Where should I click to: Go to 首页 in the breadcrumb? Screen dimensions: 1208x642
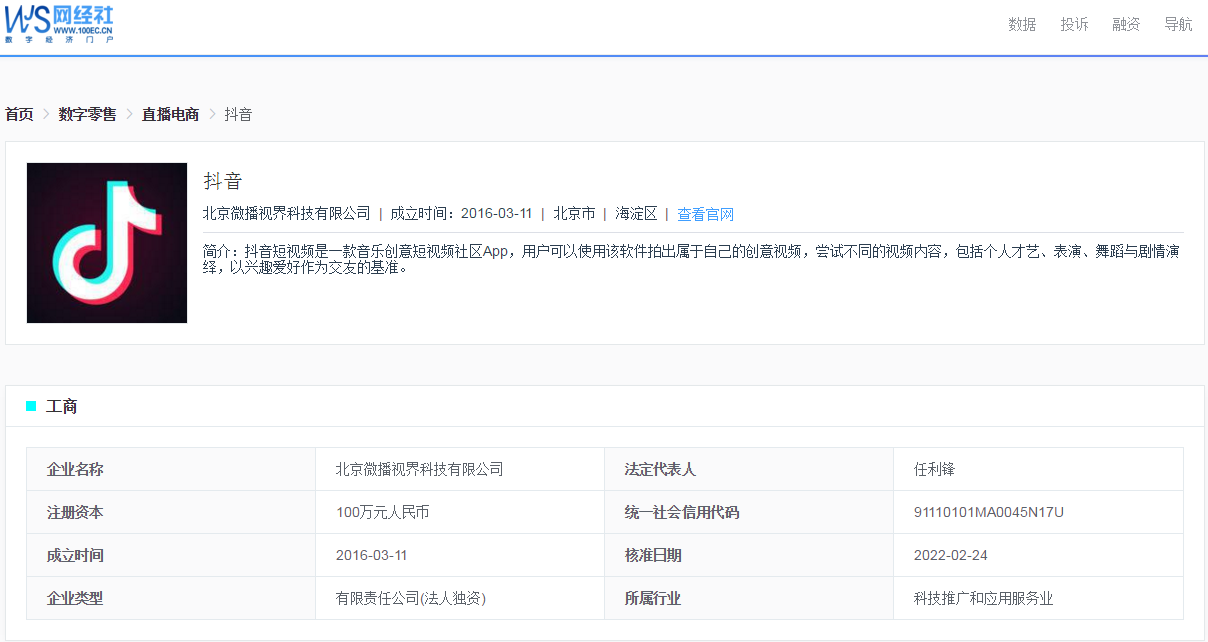point(19,114)
